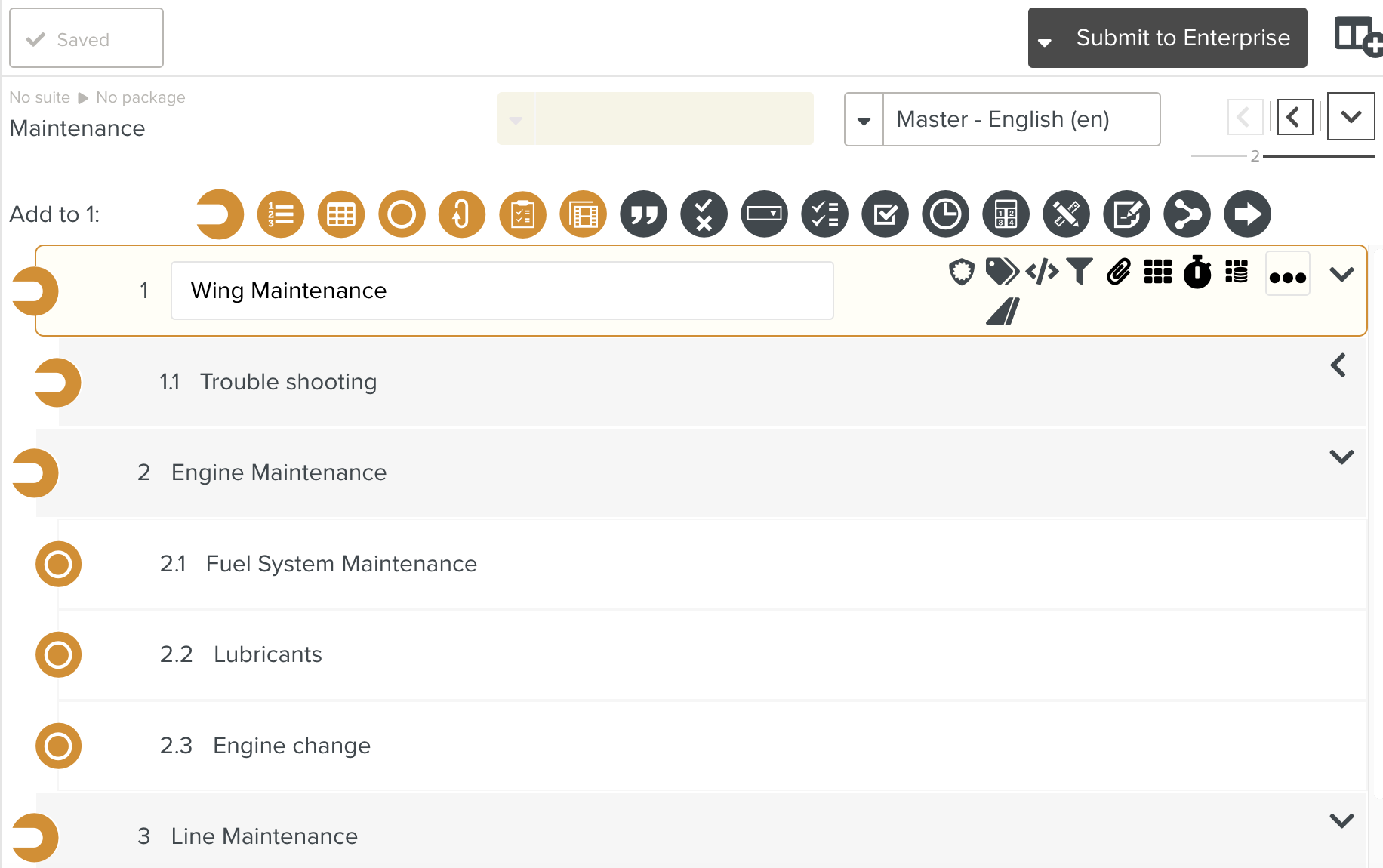The image size is (1383, 868).
Task: Add a numbered list item to the section
Action: (x=281, y=214)
